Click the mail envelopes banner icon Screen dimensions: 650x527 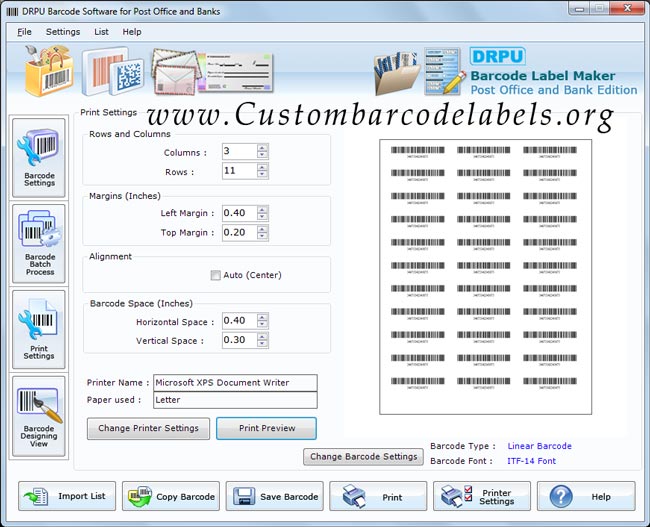[176, 71]
